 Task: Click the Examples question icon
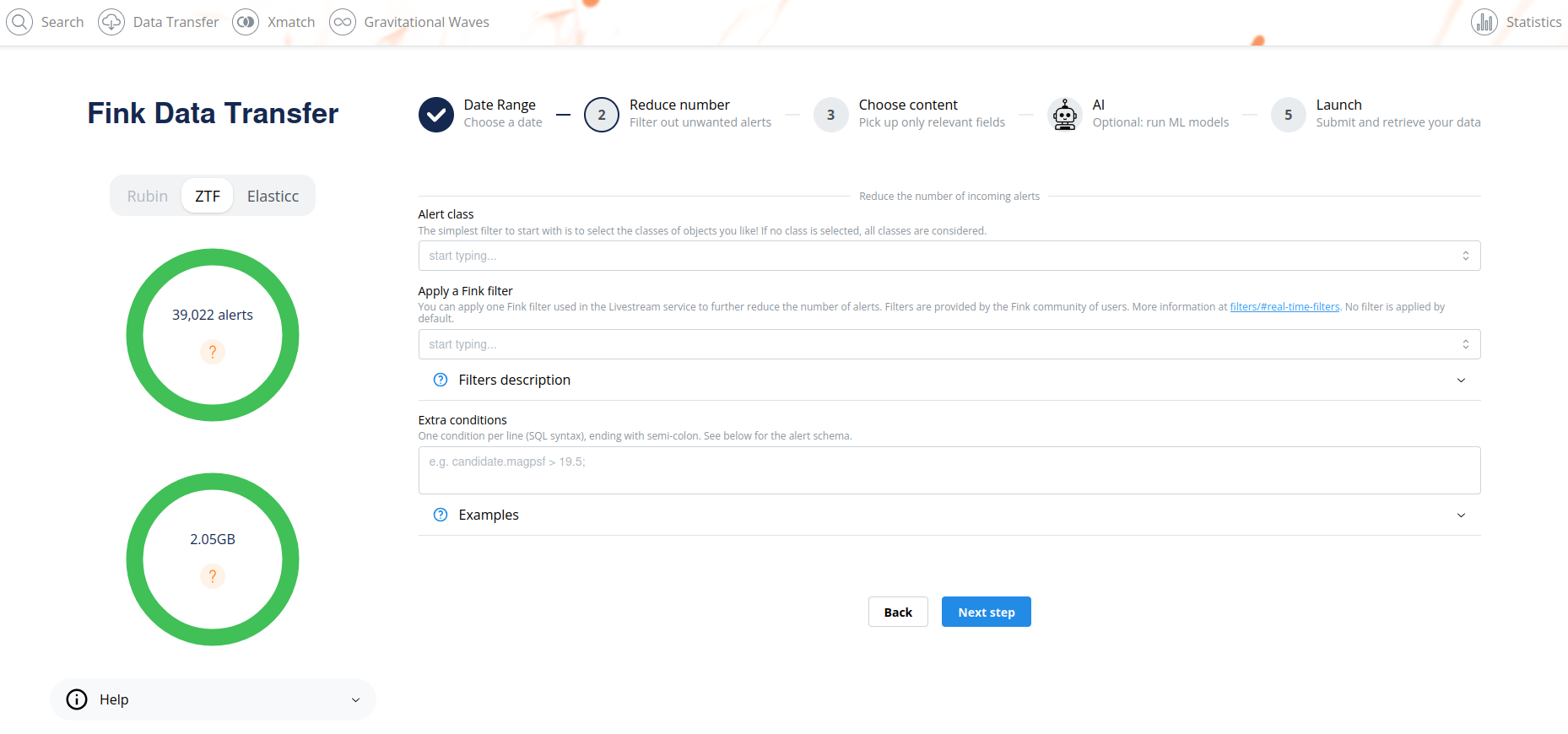point(441,515)
